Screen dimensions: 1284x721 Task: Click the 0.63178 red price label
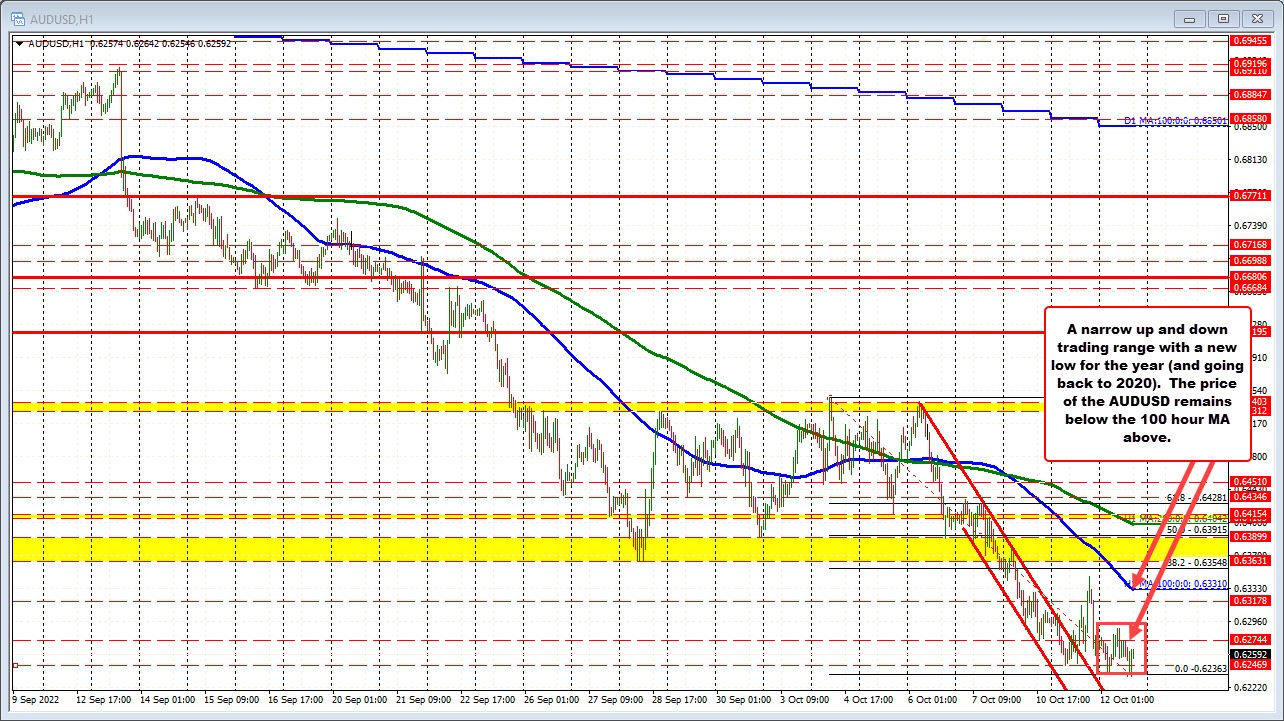(x=1248, y=600)
